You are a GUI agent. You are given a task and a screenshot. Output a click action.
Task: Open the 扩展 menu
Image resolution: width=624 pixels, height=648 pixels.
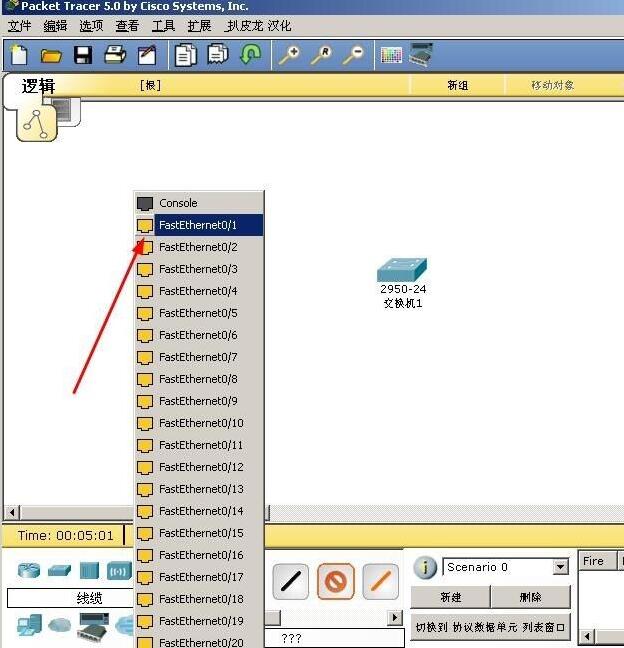click(200, 26)
